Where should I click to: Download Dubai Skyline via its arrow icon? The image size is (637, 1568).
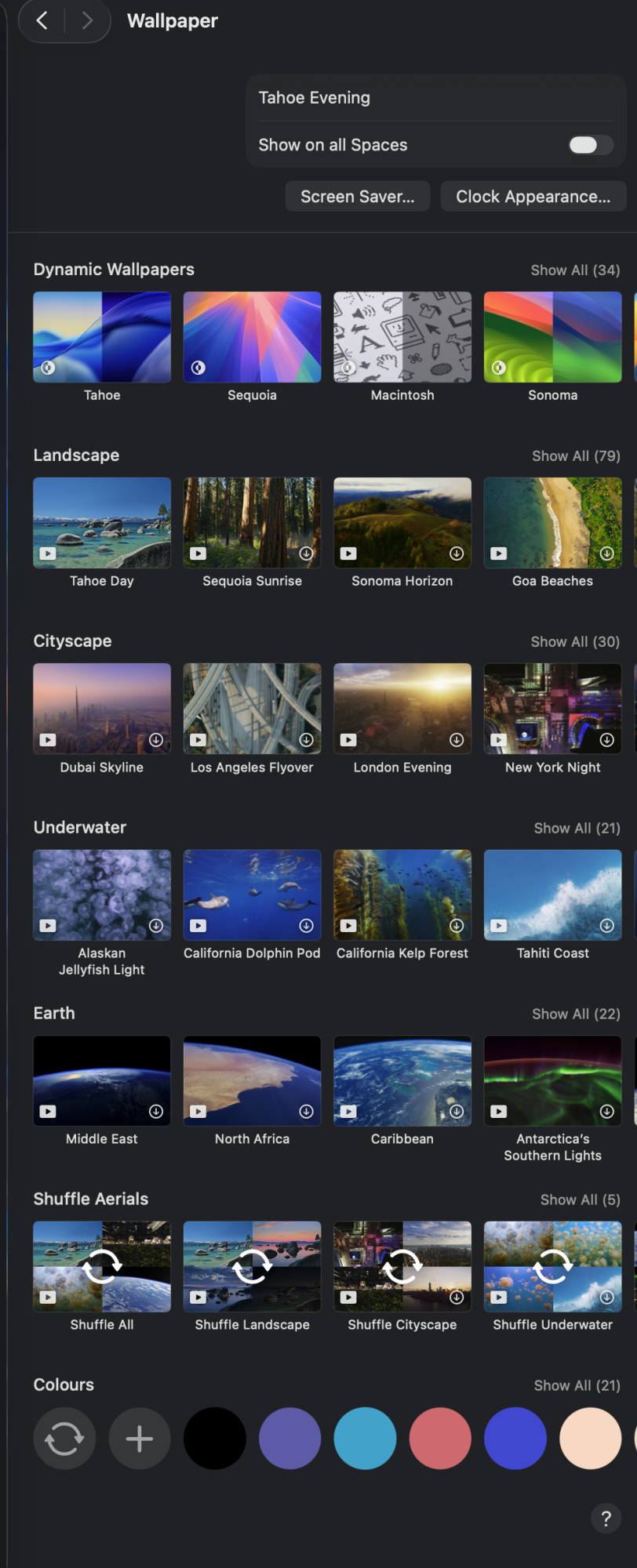(x=156, y=740)
